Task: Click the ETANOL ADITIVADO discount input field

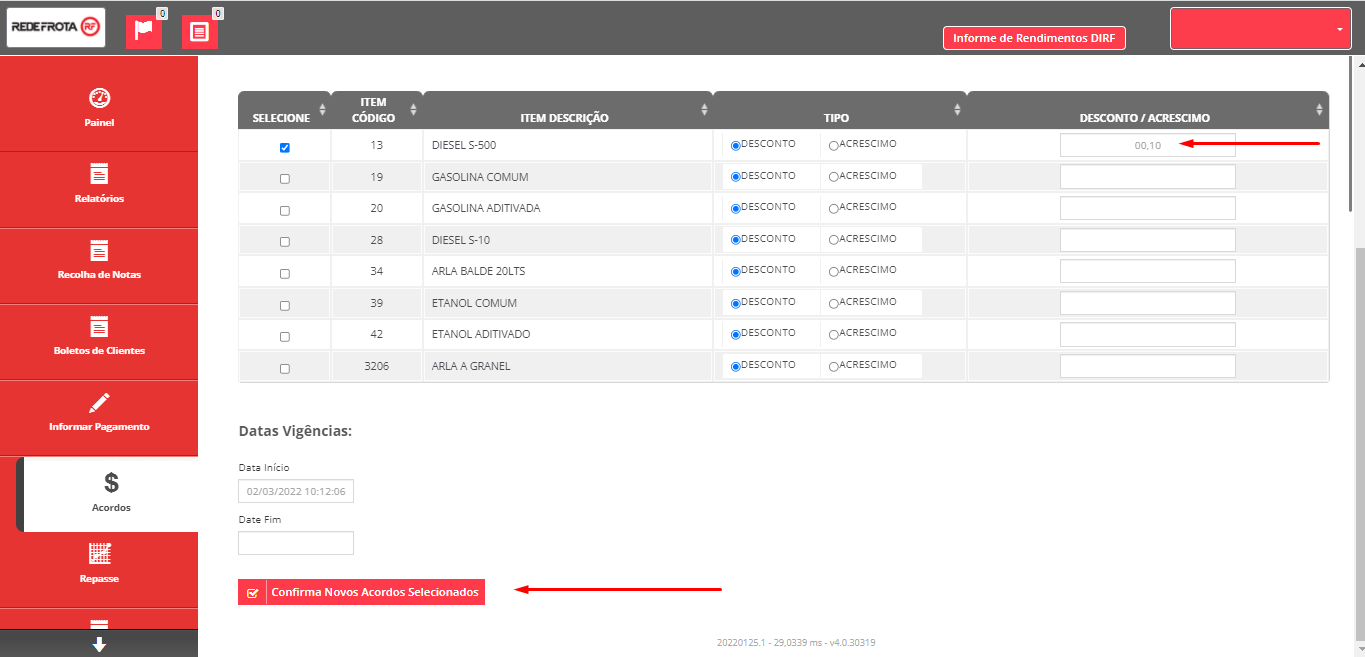Action: [1148, 334]
